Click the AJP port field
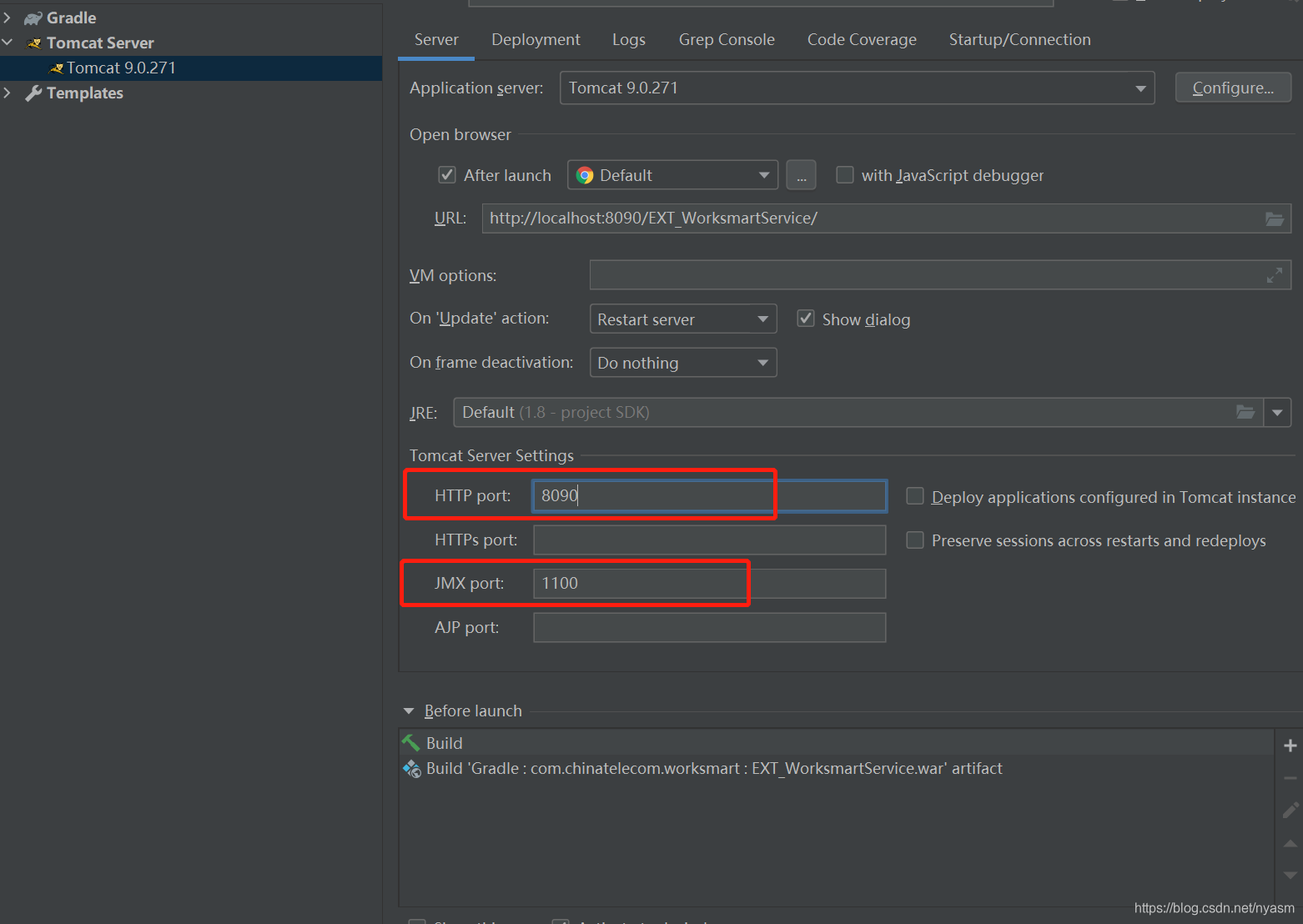This screenshot has width=1303, height=924. pyautogui.click(x=709, y=627)
